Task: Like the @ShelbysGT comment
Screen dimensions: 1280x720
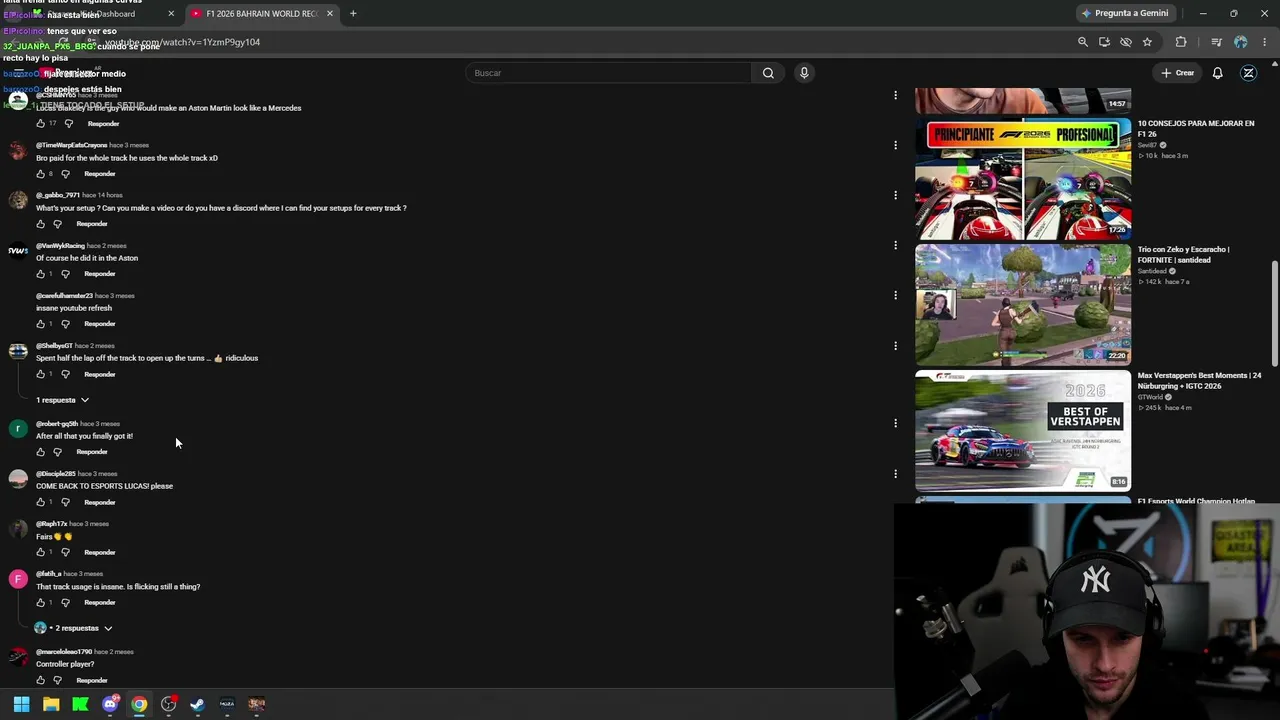Action: pyautogui.click(x=40, y=374)
